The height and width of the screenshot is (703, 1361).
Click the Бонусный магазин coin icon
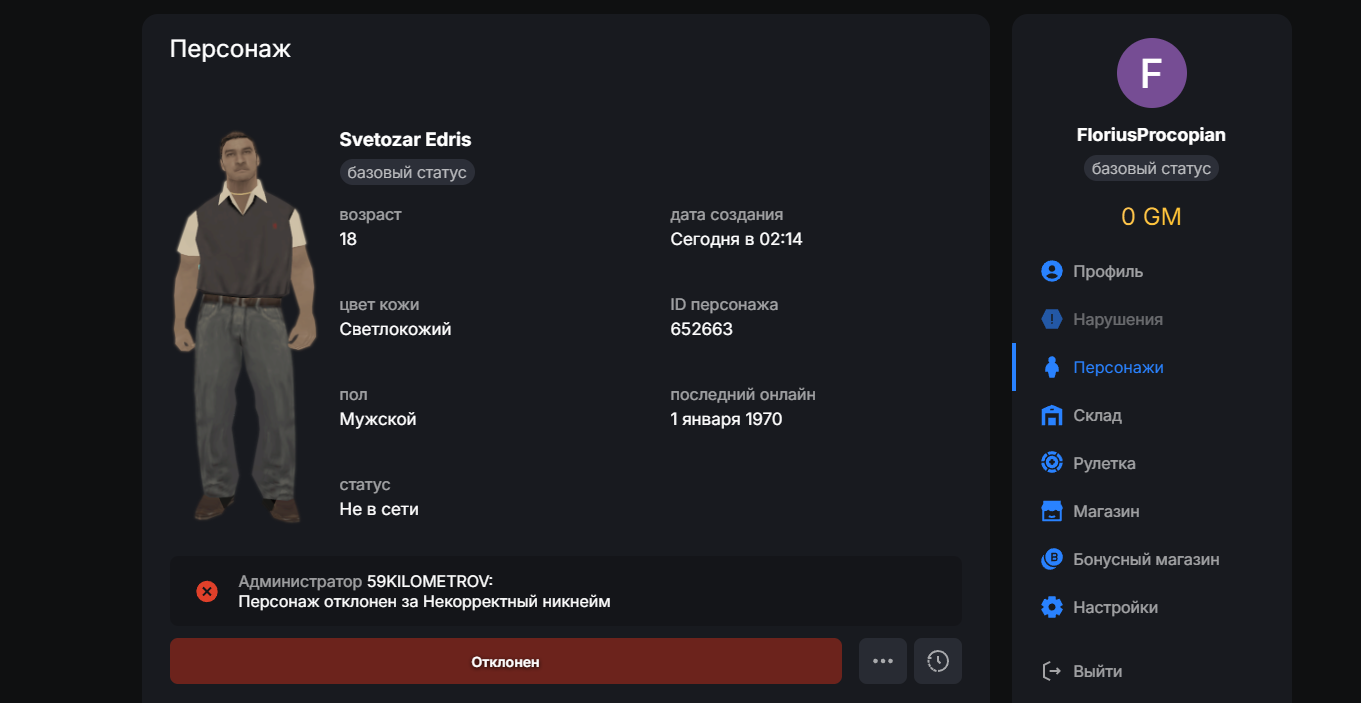[1051, 559]
